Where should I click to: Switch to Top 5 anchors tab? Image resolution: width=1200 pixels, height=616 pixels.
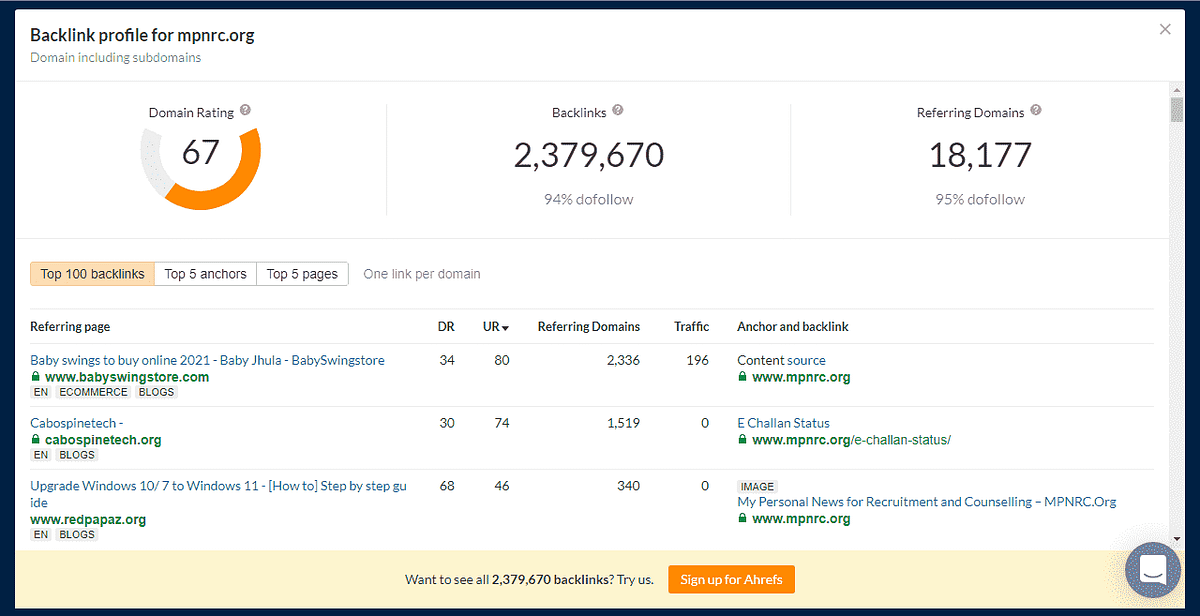pyautogui.click(x=205, y=274)
